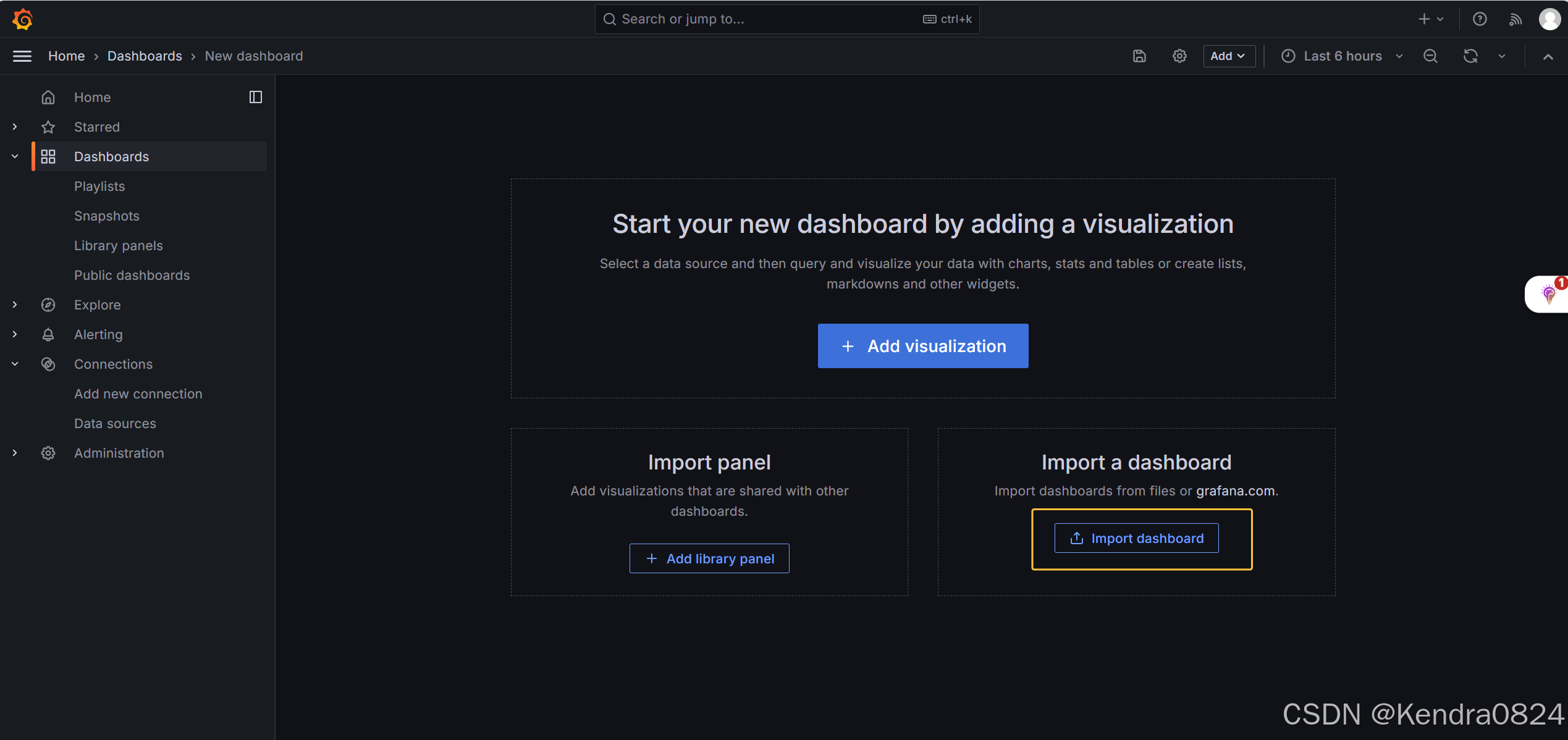Open the Last 6 hours time picker
The height and width of the screenshot is (740, 1568).
[x=1342, y=56]
